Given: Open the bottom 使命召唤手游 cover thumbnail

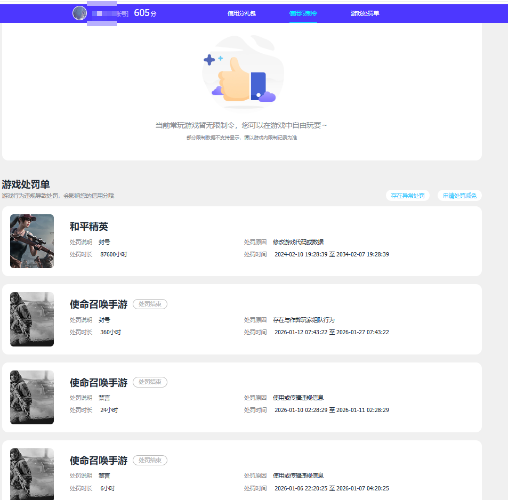Looking at the screenshot, I should click(x=32, y=474).
